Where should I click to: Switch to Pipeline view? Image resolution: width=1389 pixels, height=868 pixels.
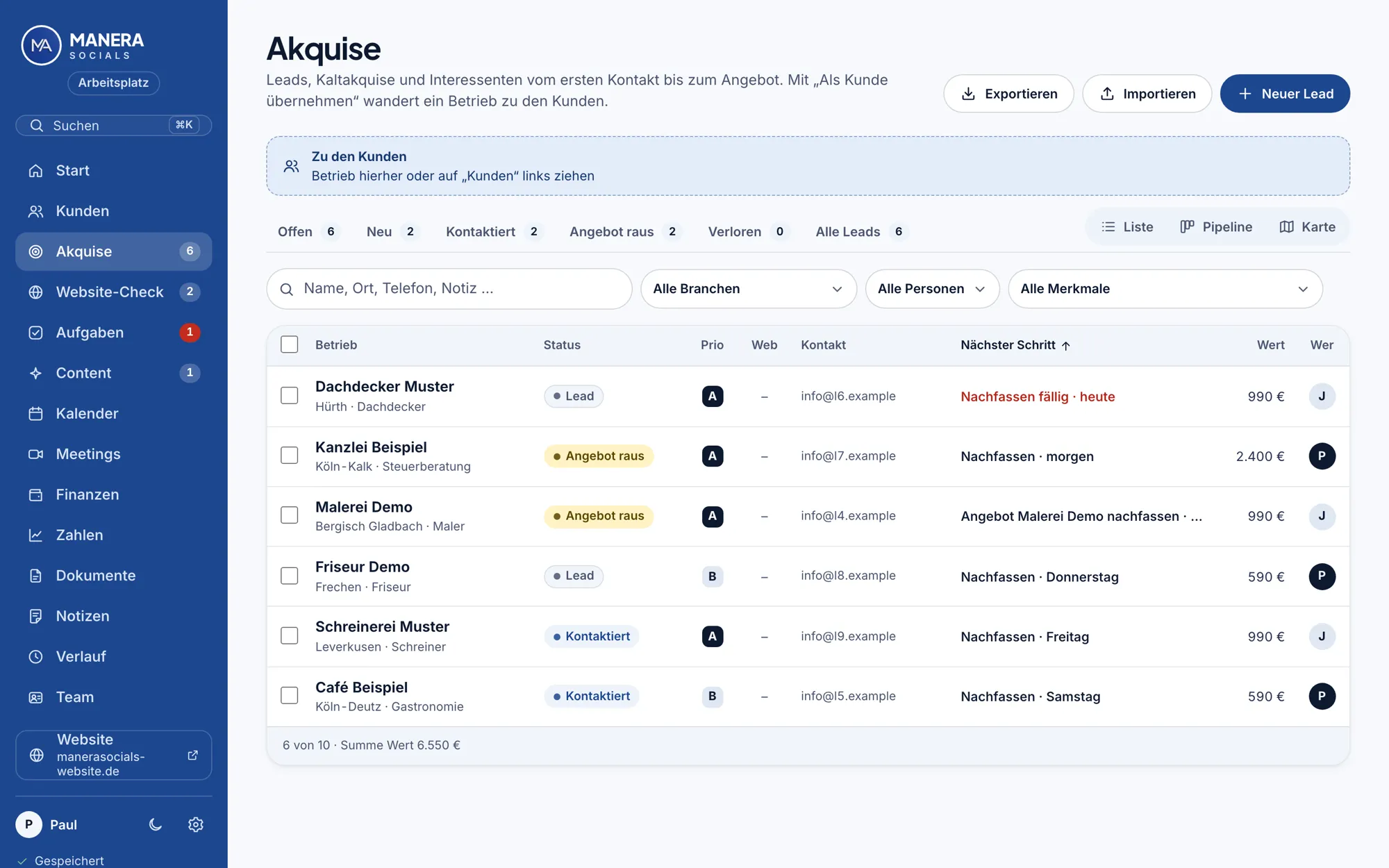(1216, 227)
